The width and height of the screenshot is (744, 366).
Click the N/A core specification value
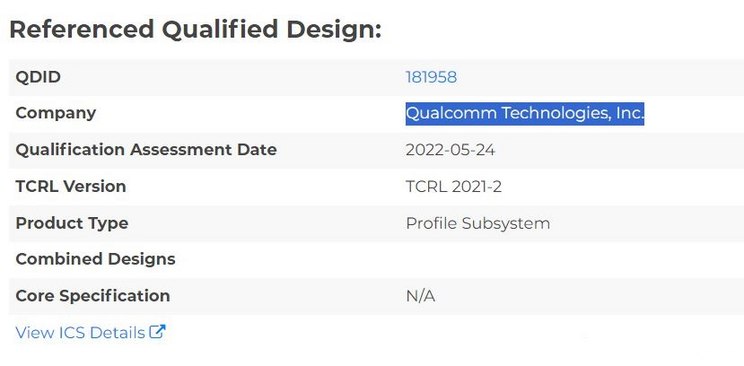click(420, 296)
